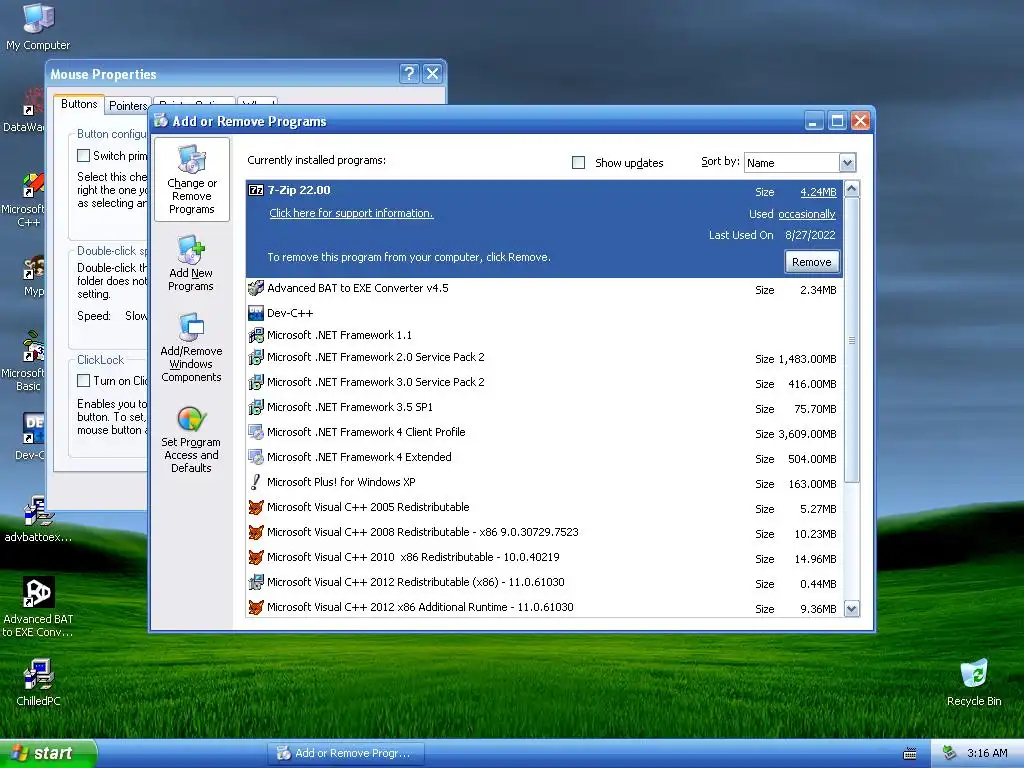Click program list scrollbar thumb
Viewport: 1024px width, 768px height.
(x=852, y=340)
